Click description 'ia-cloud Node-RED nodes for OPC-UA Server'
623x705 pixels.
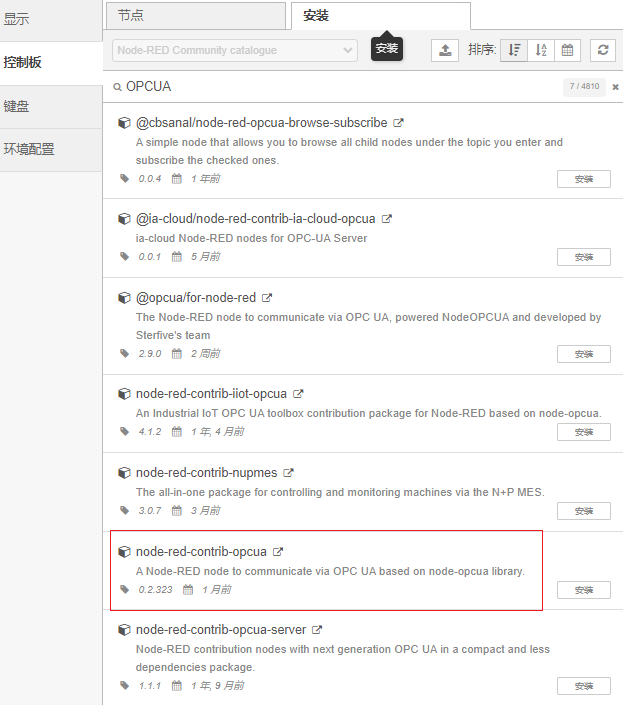coord(251,238)
